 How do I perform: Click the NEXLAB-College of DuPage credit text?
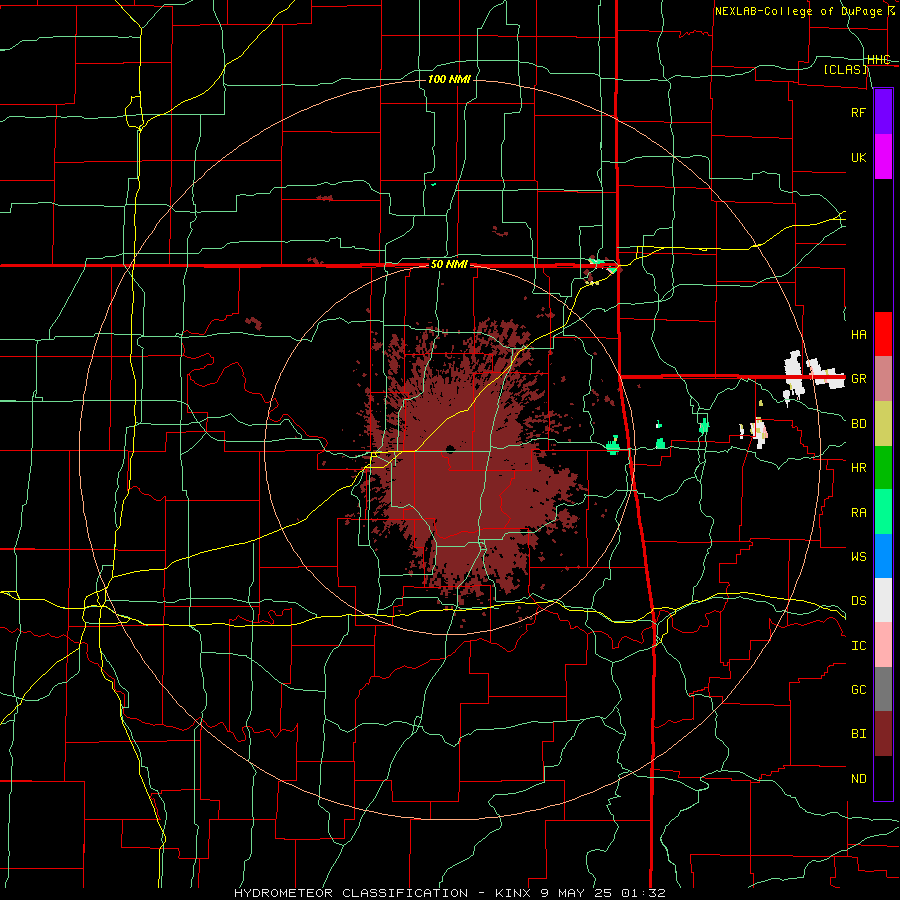pyautogui.click(x=798, y=11)
